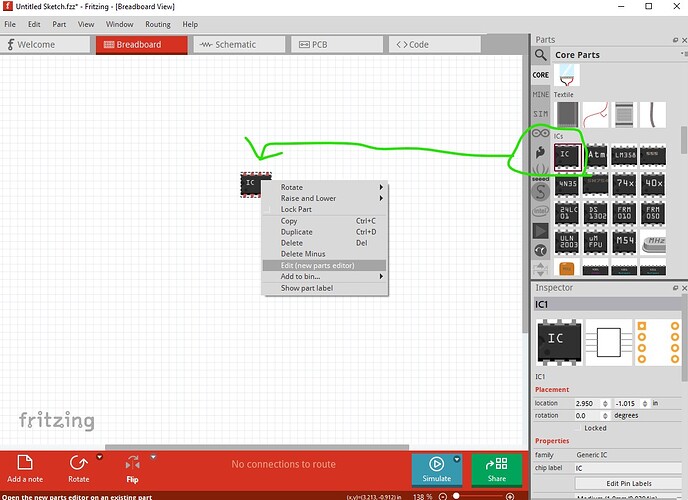The image size is (688, 500).
Task: Click the canvas horizontal scrollbar
Action: 257,447
